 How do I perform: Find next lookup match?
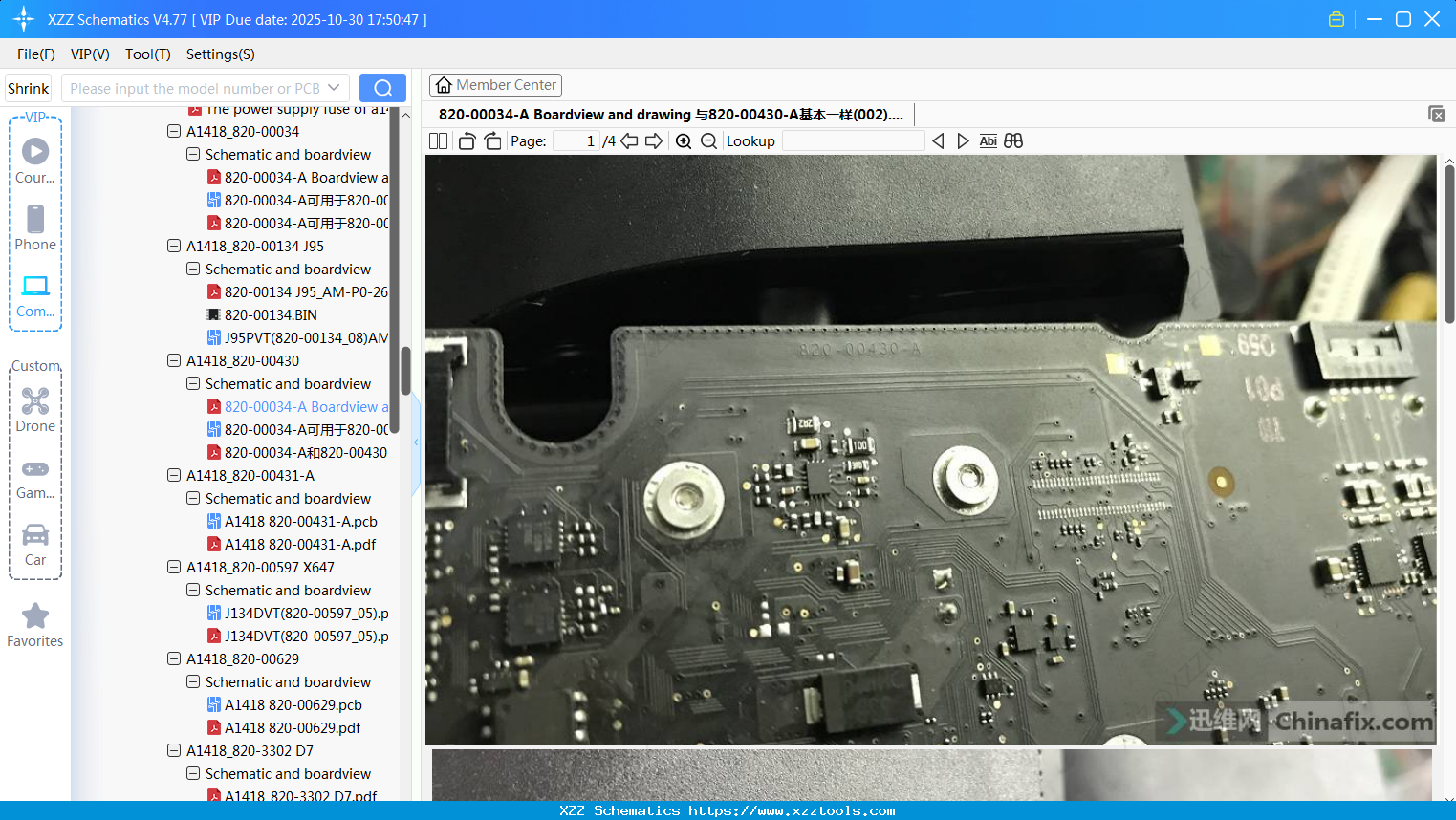[963, 141]
